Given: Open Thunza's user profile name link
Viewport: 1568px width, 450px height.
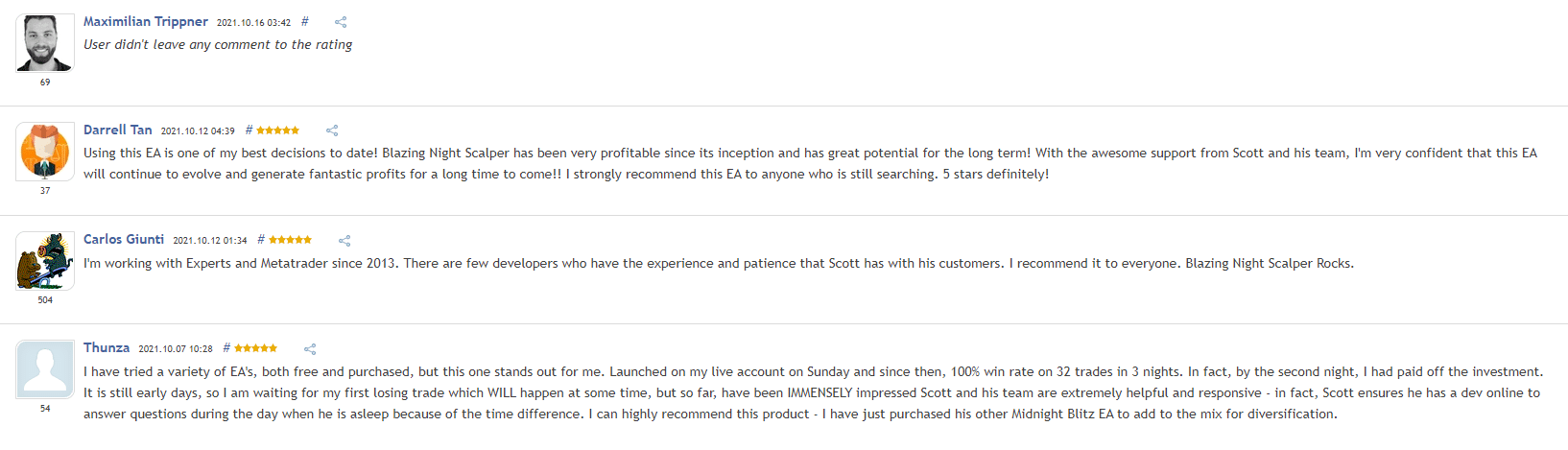Looking at the screenshot, I should pyautogui.click(x=107, y=347).
